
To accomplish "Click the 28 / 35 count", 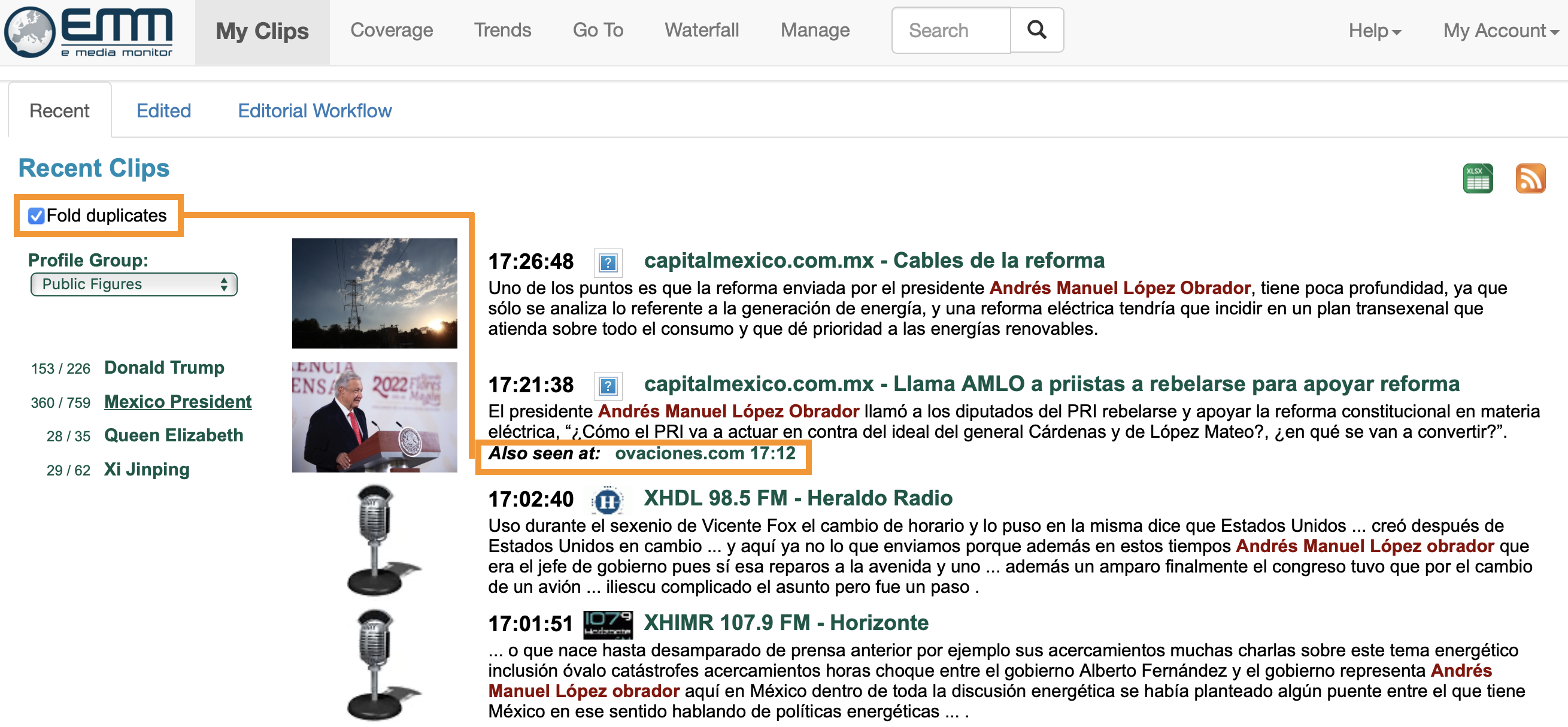I will coord(68,437).
